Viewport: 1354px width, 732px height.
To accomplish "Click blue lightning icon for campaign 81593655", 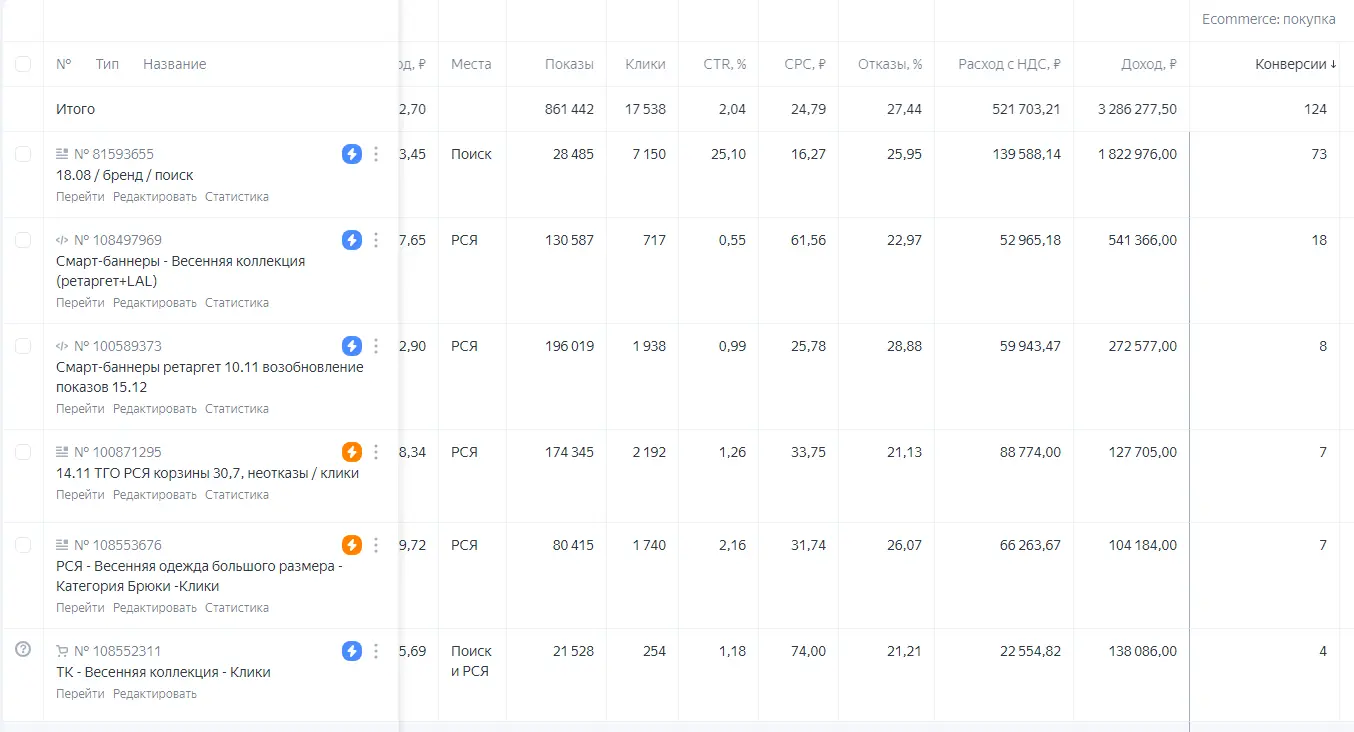I will click(352, 154).
